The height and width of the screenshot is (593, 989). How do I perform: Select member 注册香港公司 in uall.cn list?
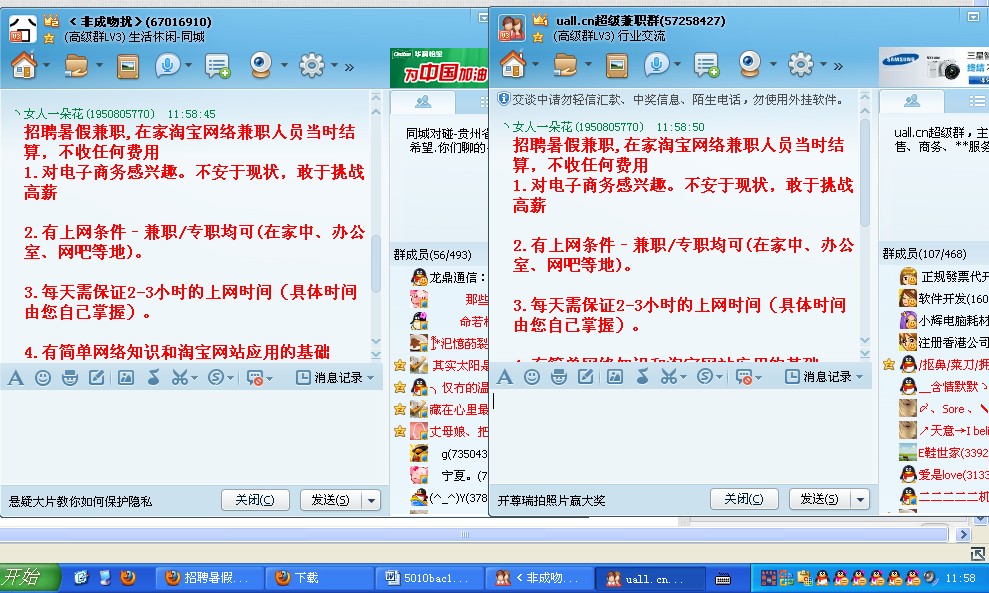click(942, 343)
